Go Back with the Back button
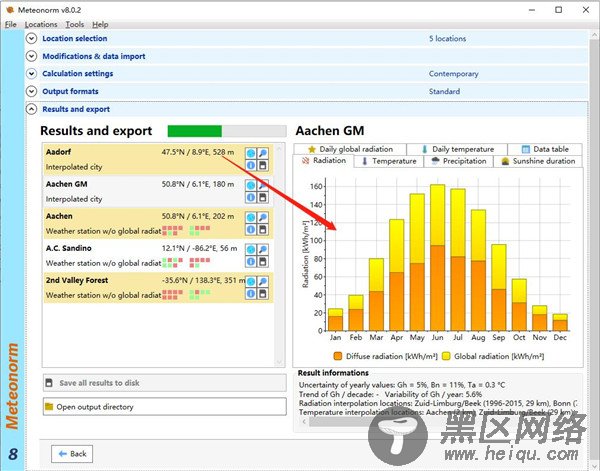 [x=72, y=454]
